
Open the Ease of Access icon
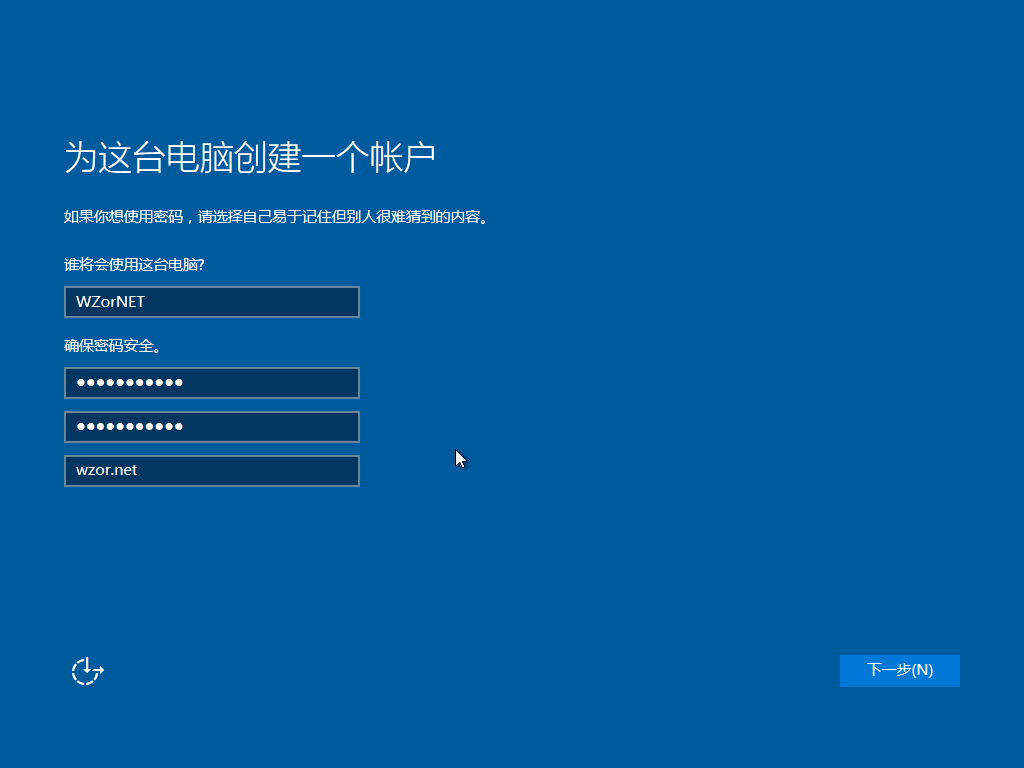pos(87,671)
